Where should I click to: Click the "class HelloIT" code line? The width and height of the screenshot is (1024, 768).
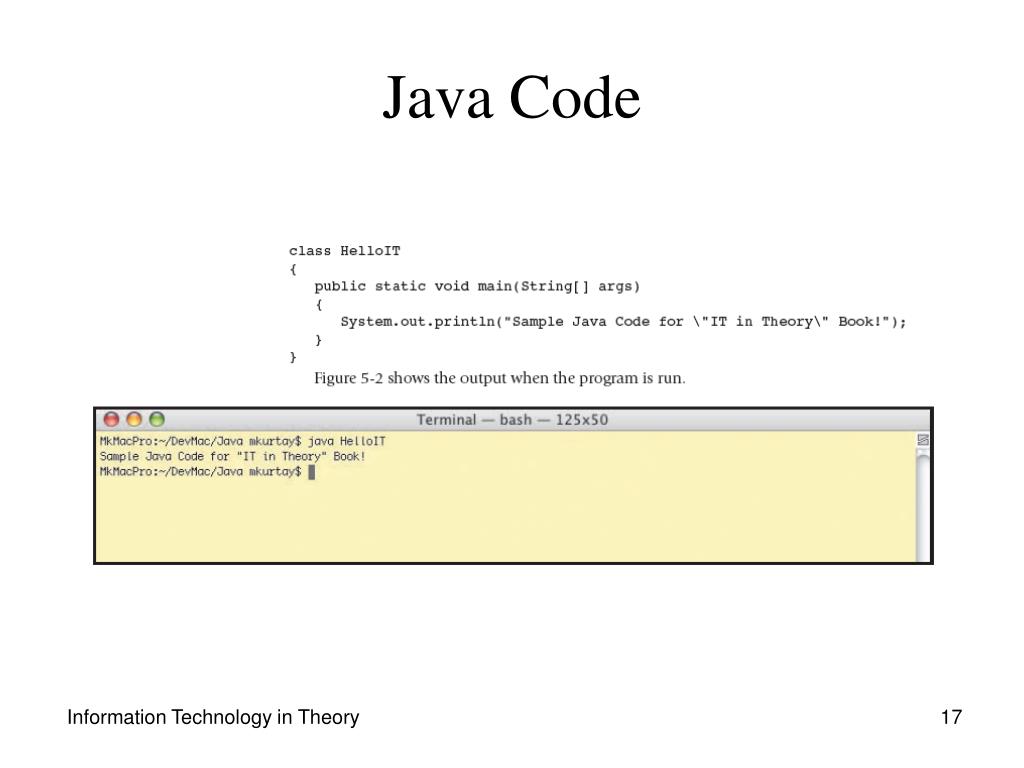pos(344,251)
